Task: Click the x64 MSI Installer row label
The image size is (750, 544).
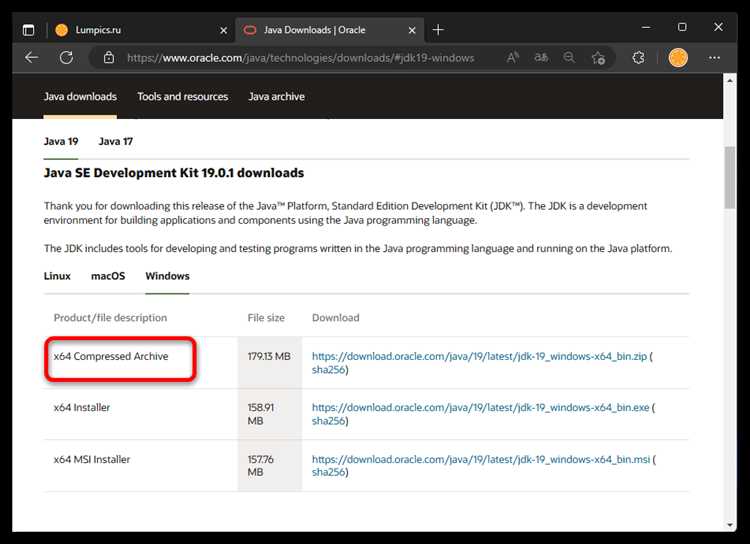Action: (x=92, y=459)
